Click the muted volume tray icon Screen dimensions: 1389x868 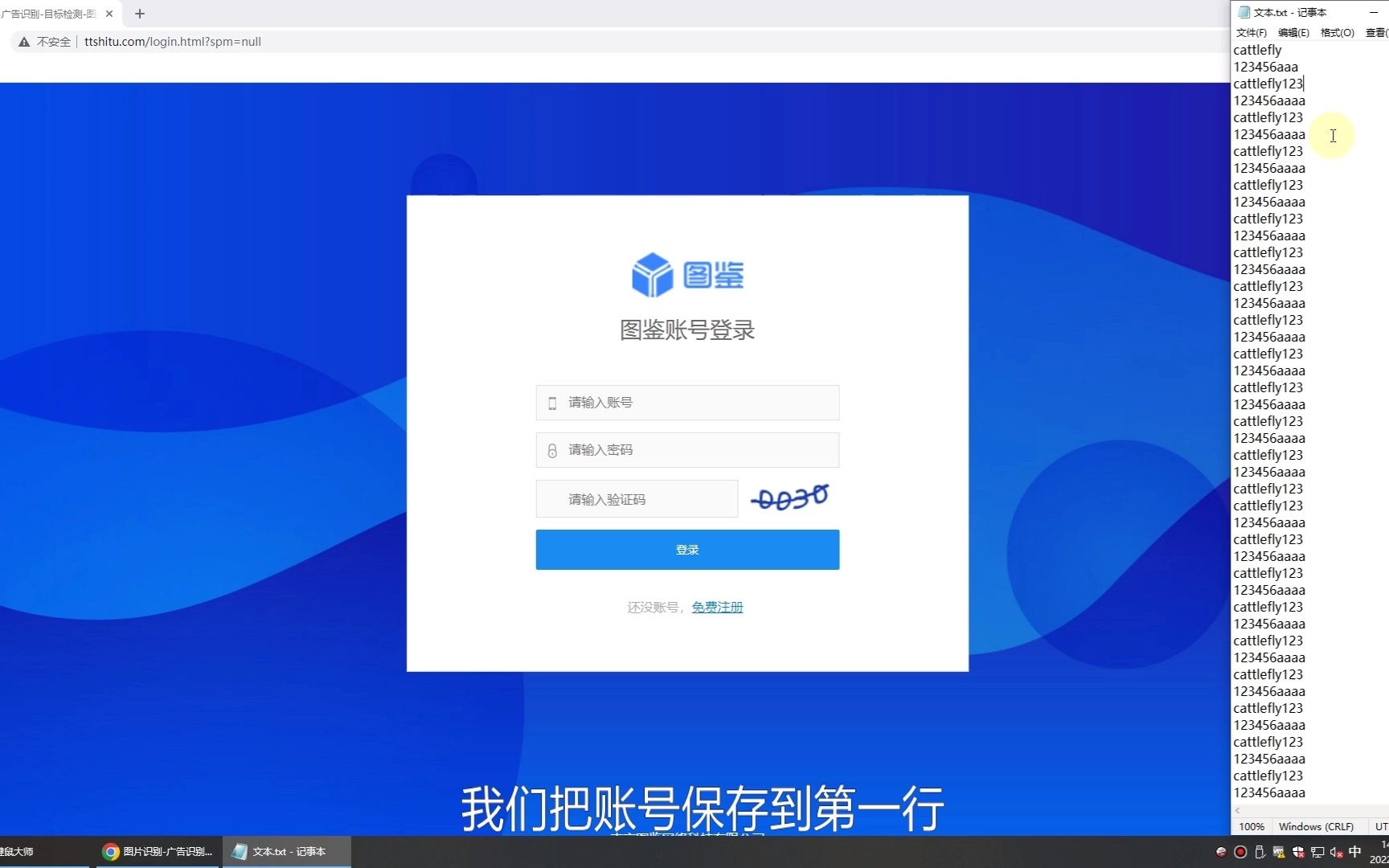click(x=1337, y=852)
